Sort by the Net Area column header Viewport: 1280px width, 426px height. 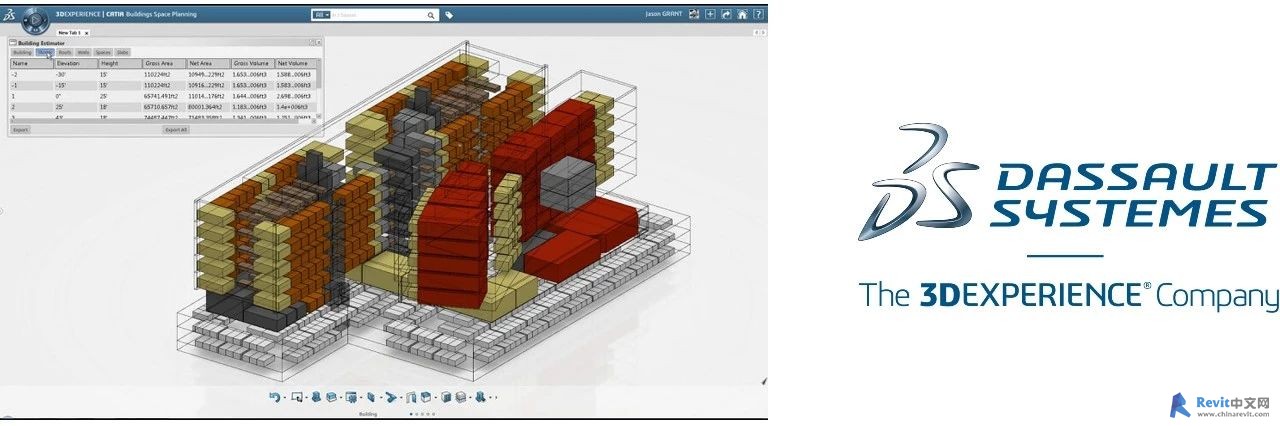click(208, 63)
